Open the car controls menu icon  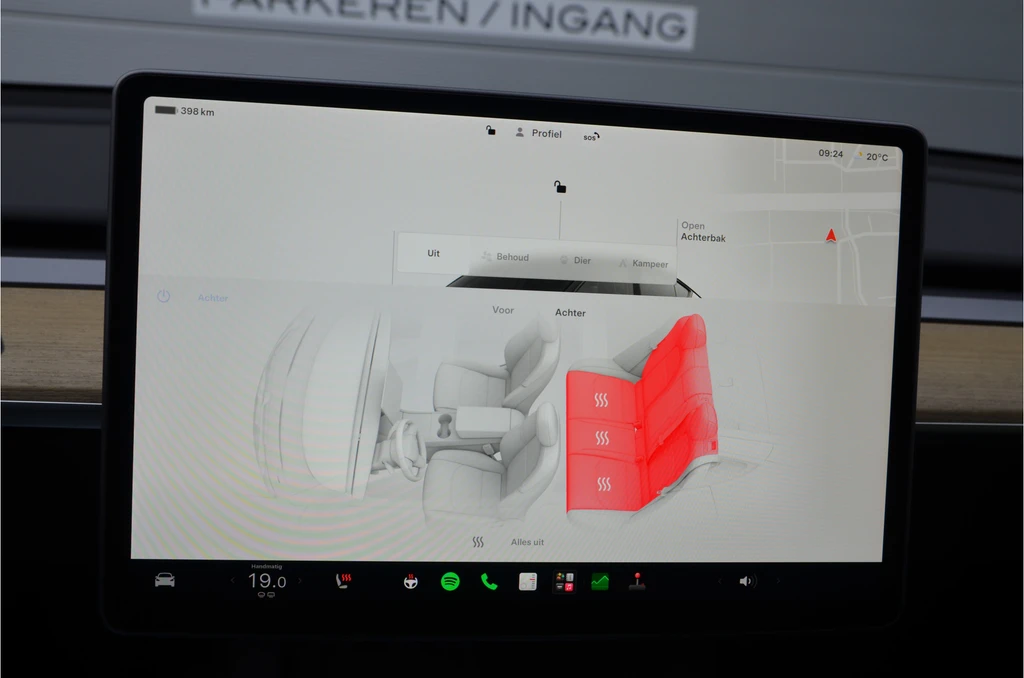pyautogui.click(x=165, y=580)
